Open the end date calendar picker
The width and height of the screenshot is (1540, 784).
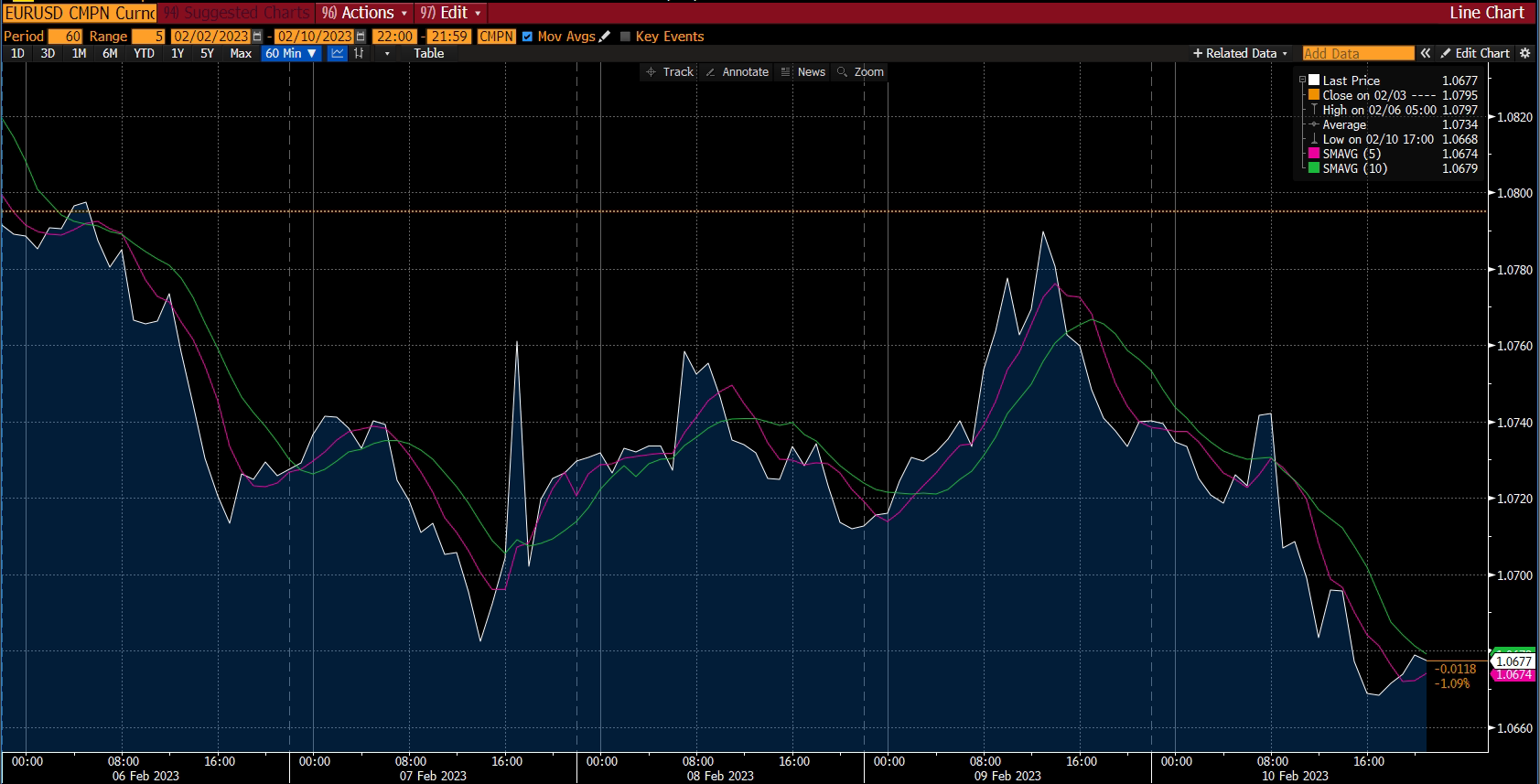(x=361, y=37)
